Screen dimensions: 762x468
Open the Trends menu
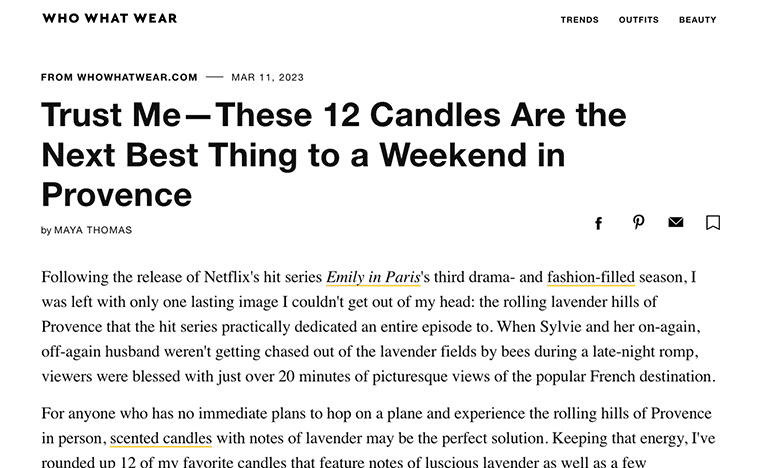[x=579, y=20]
